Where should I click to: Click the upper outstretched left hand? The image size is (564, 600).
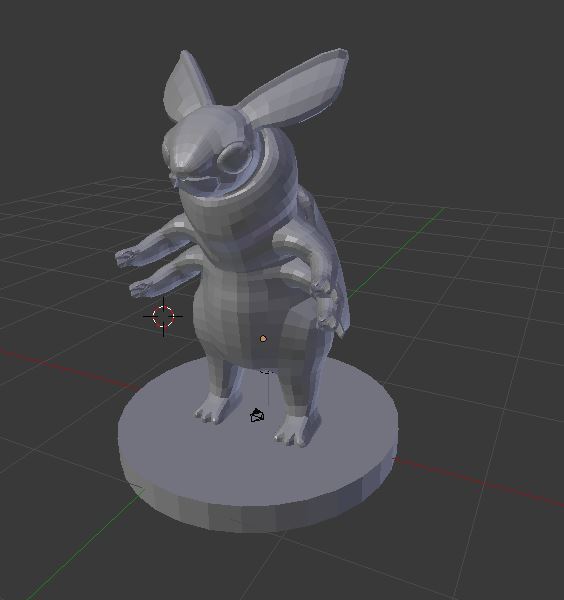coord(128,256)
